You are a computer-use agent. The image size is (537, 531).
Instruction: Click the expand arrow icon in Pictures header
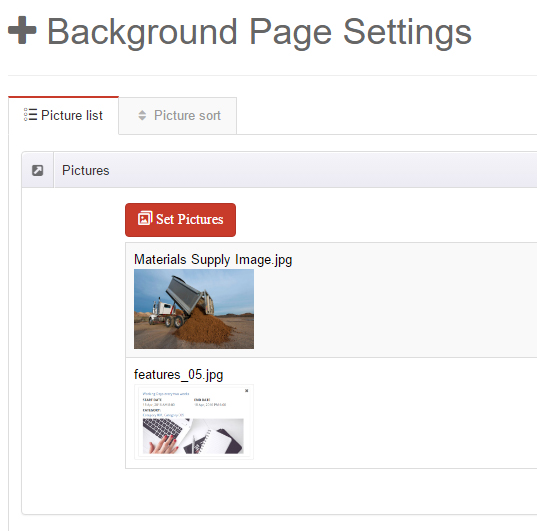pos(38,170)
